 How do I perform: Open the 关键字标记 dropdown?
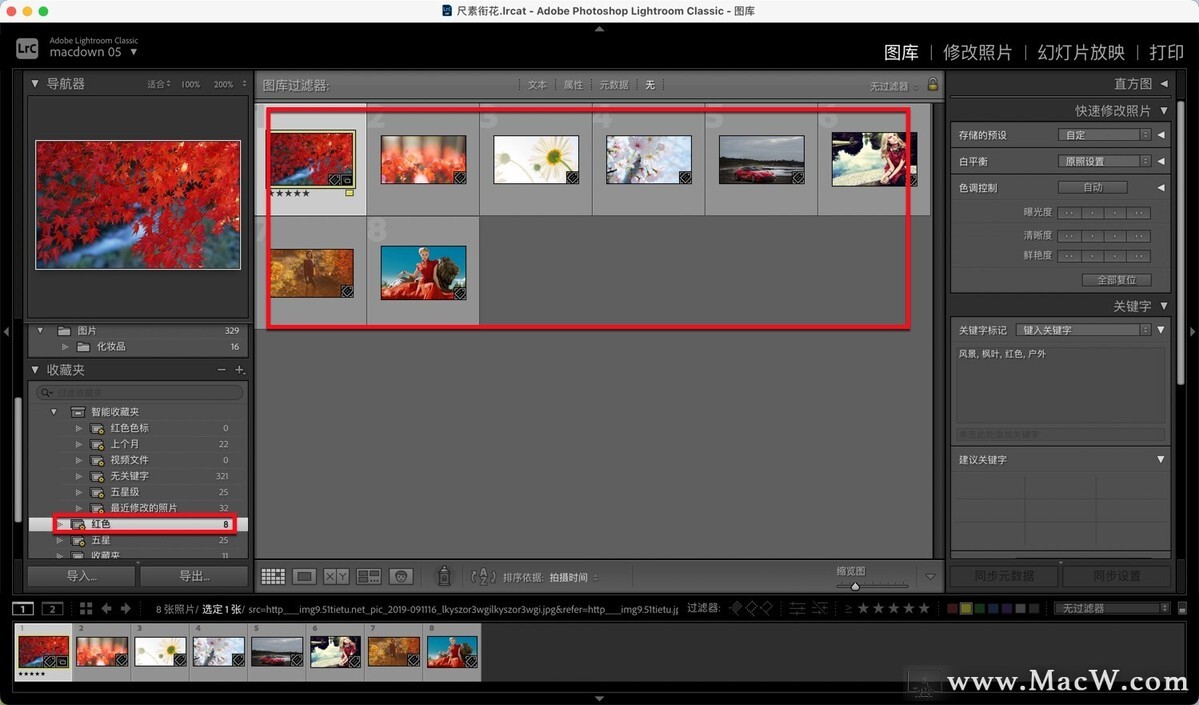click(1084, 330)
